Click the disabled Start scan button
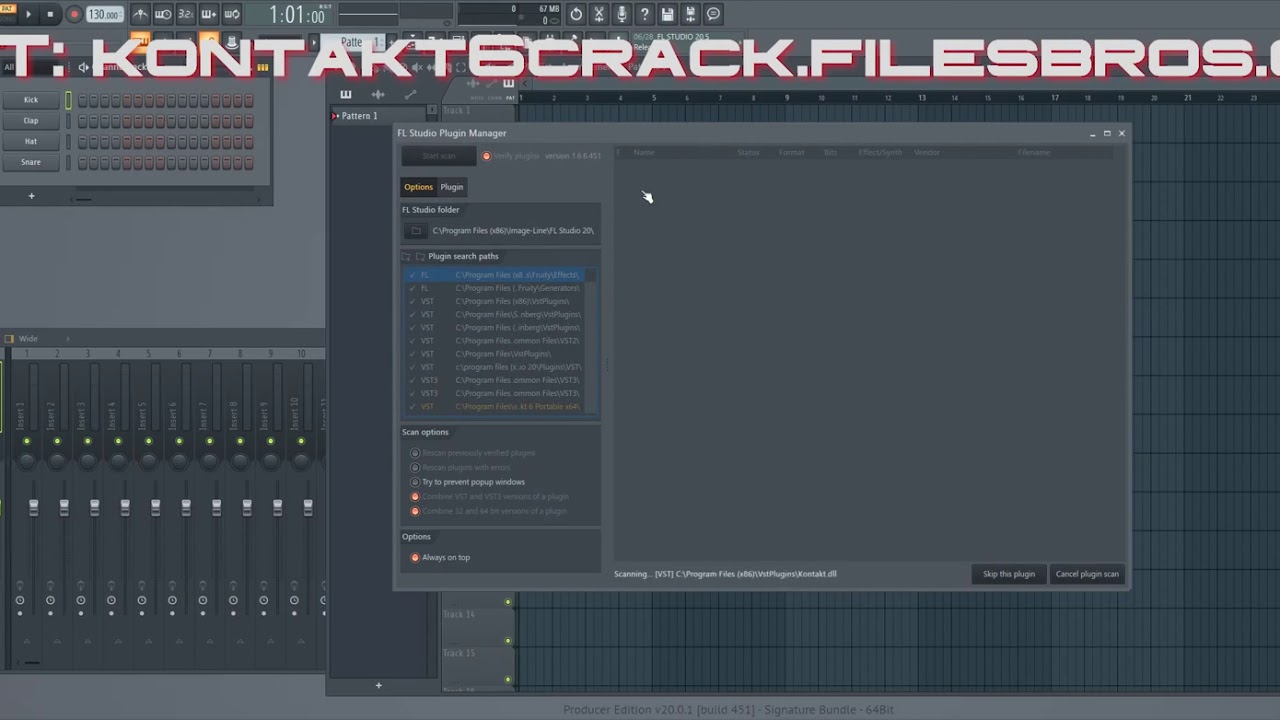This screenshot has width=1280, height=720. (x=439, y=156)
